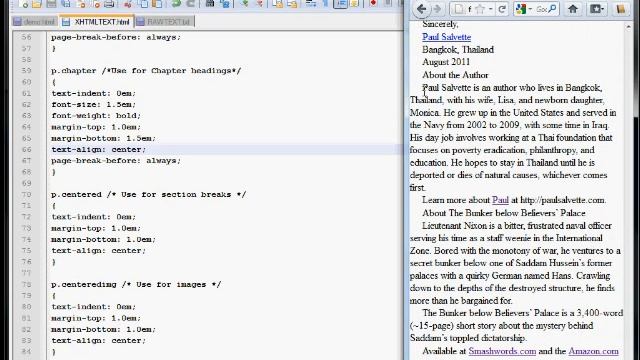Viewport: 640px width, 360px height.
Task: Open the Bookmarks menu button
Action: [596, 9]
